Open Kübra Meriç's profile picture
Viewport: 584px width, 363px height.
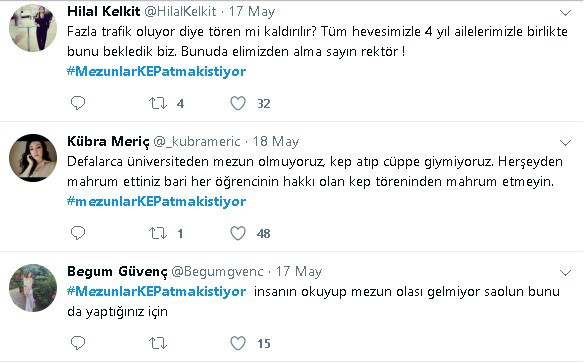pos(33,158)
